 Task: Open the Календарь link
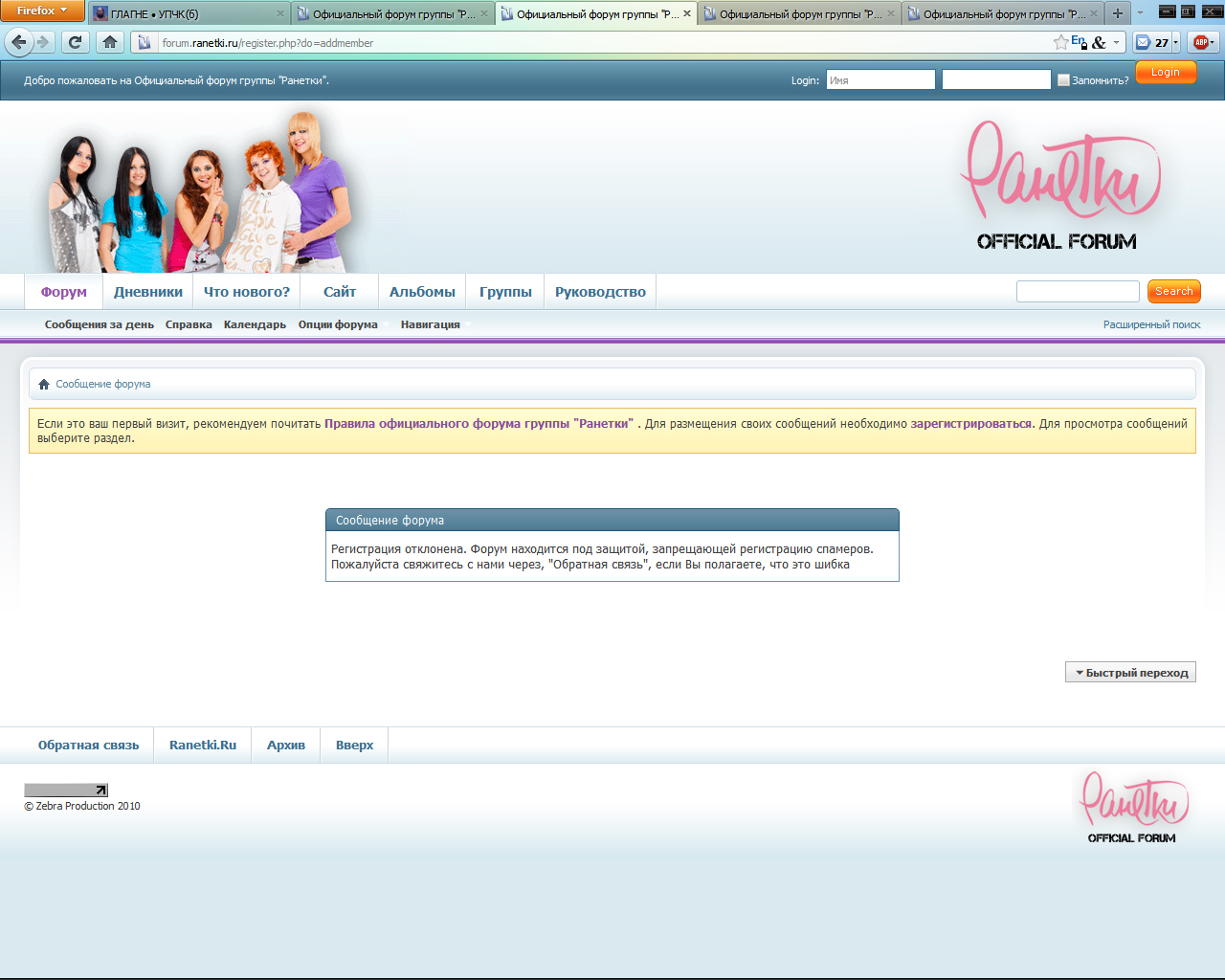255,324
